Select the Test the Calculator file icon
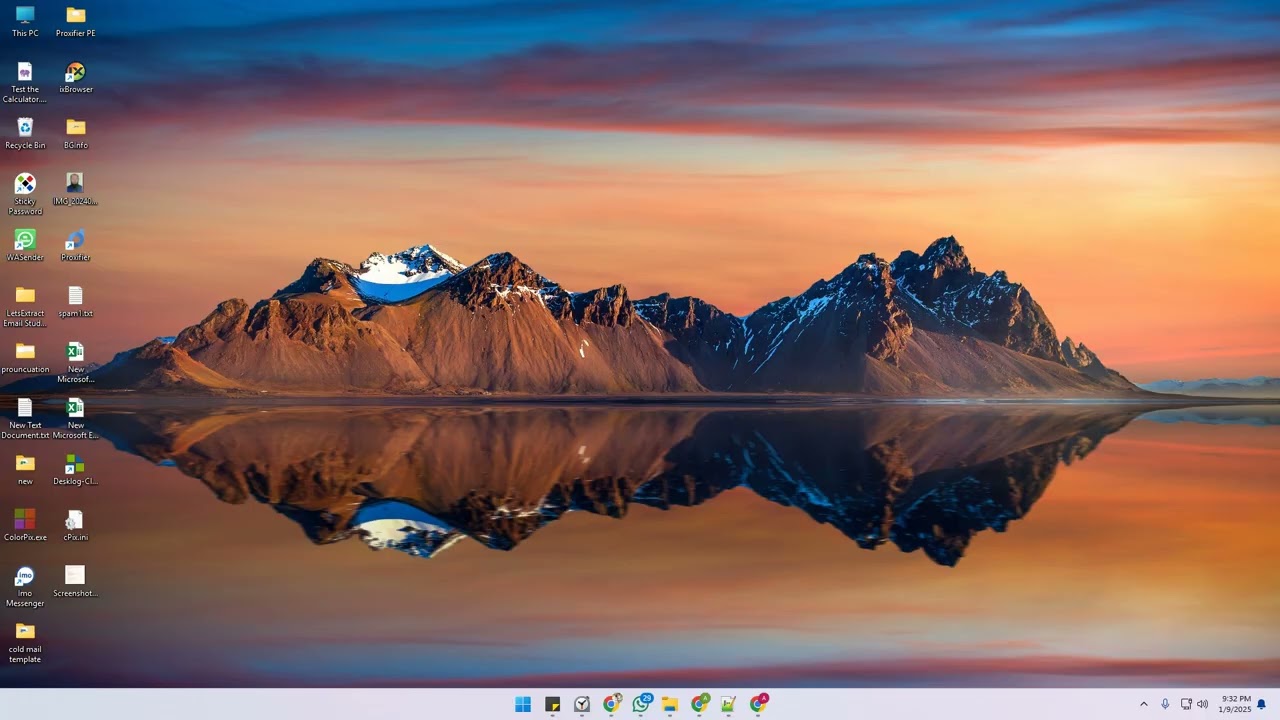 click(25, 82)
